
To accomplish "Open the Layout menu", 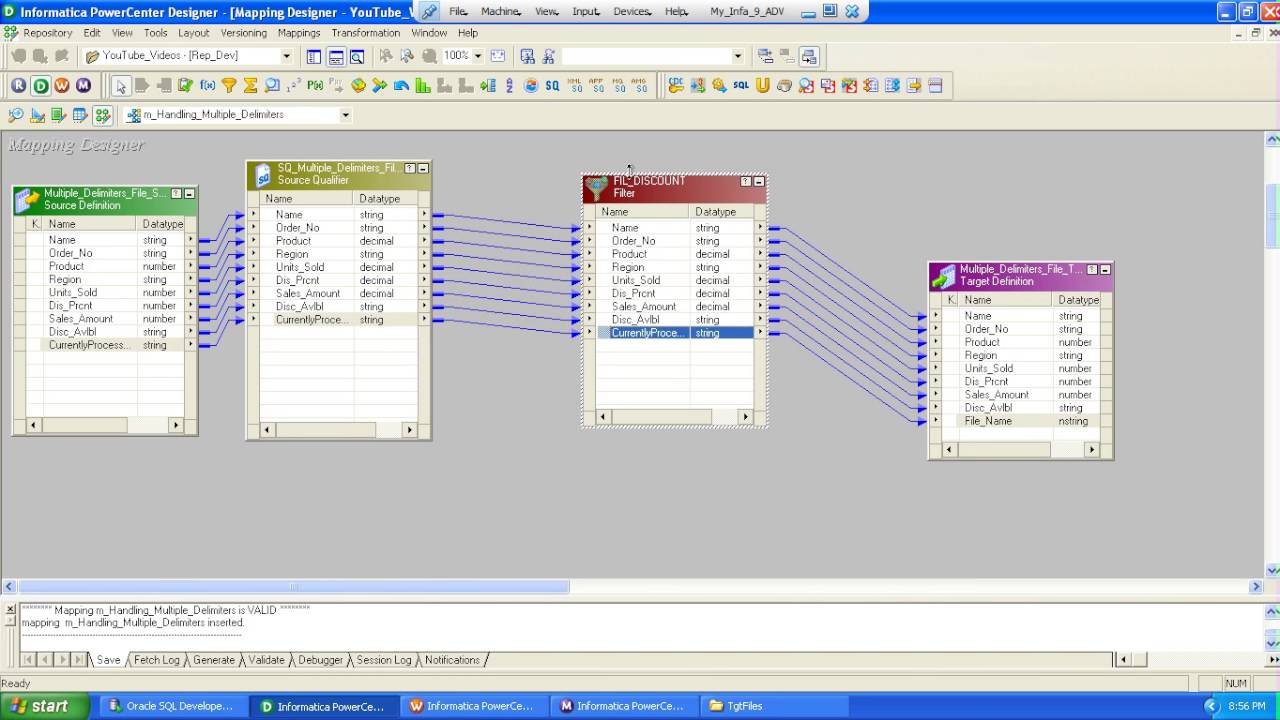I will 194,33.
